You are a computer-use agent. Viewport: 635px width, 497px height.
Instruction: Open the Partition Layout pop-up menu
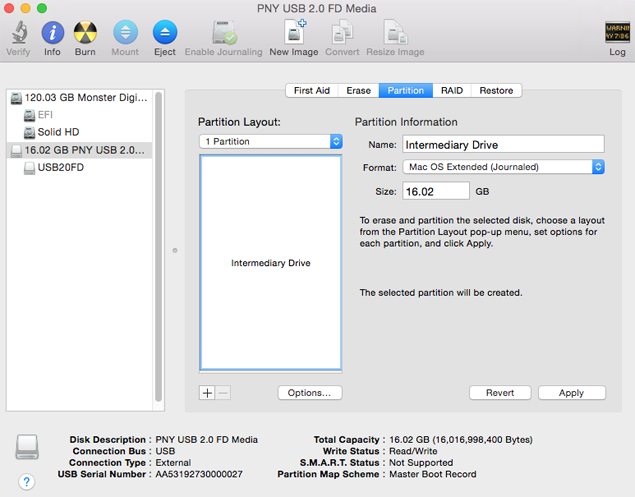[x=271, y=141]
